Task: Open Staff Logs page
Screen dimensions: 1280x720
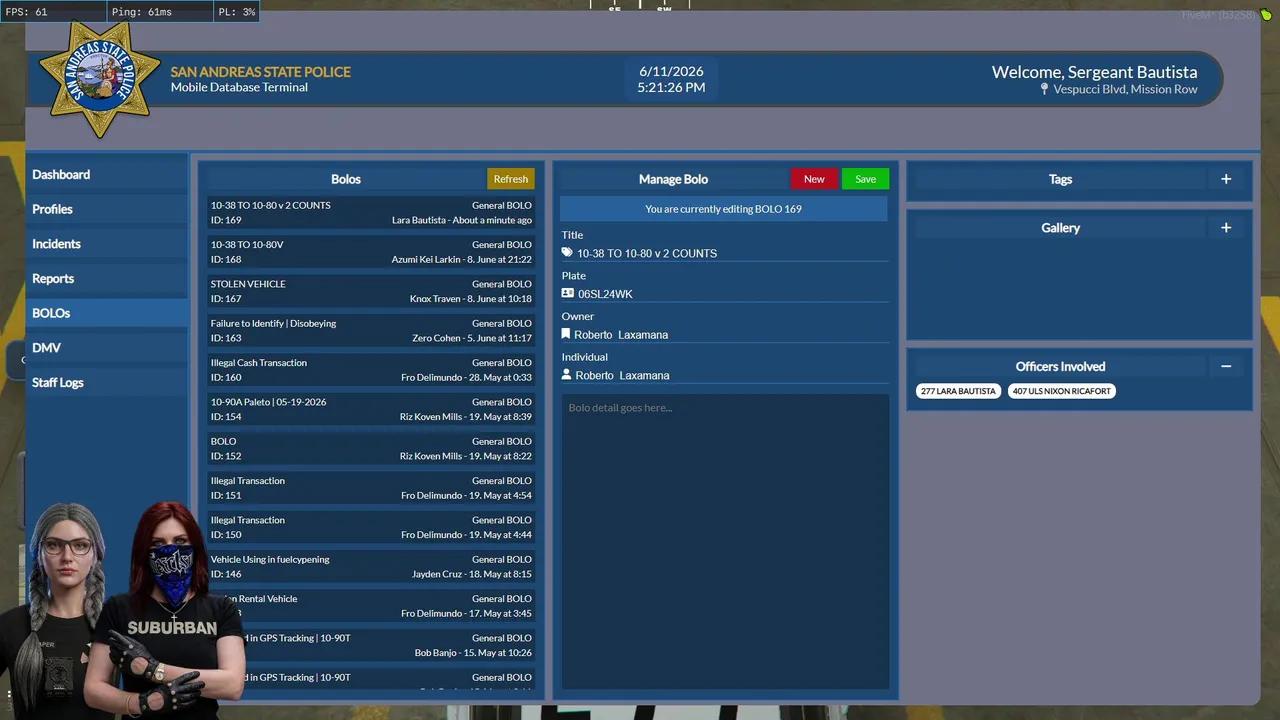Action: click(107, 382)
